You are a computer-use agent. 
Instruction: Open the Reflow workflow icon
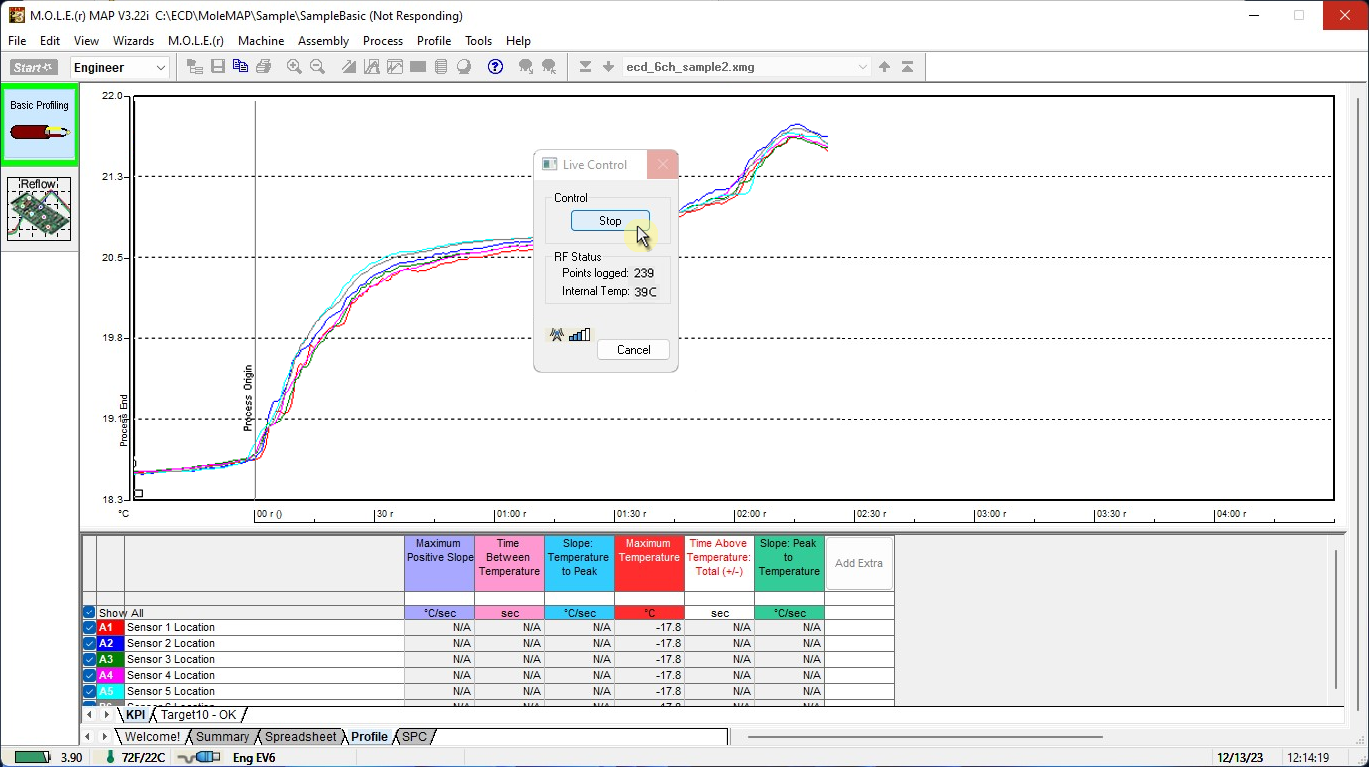(x=39, y=209)
